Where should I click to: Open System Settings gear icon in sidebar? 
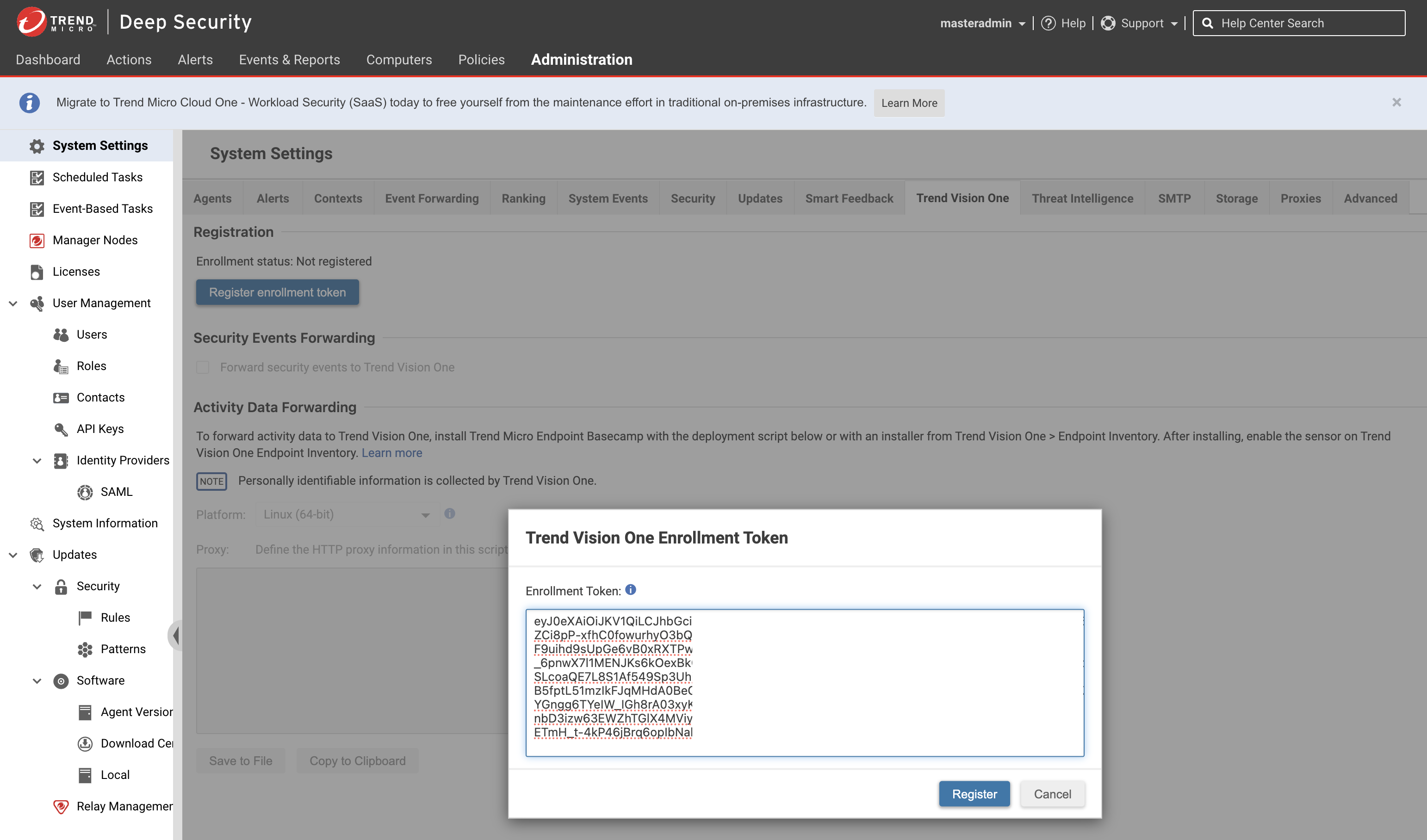coord(37,146)
